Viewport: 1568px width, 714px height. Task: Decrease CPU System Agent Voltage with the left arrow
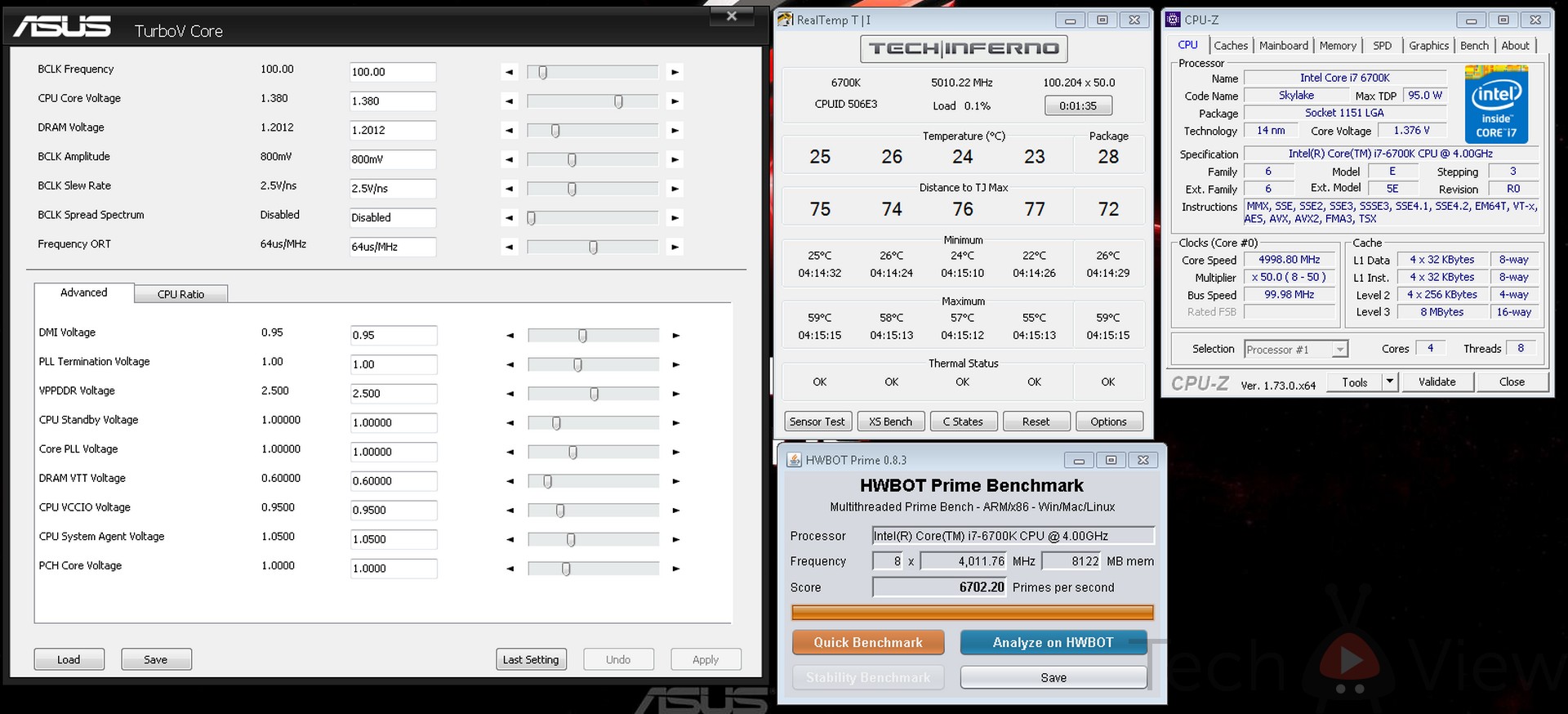(x=510, y=539)
